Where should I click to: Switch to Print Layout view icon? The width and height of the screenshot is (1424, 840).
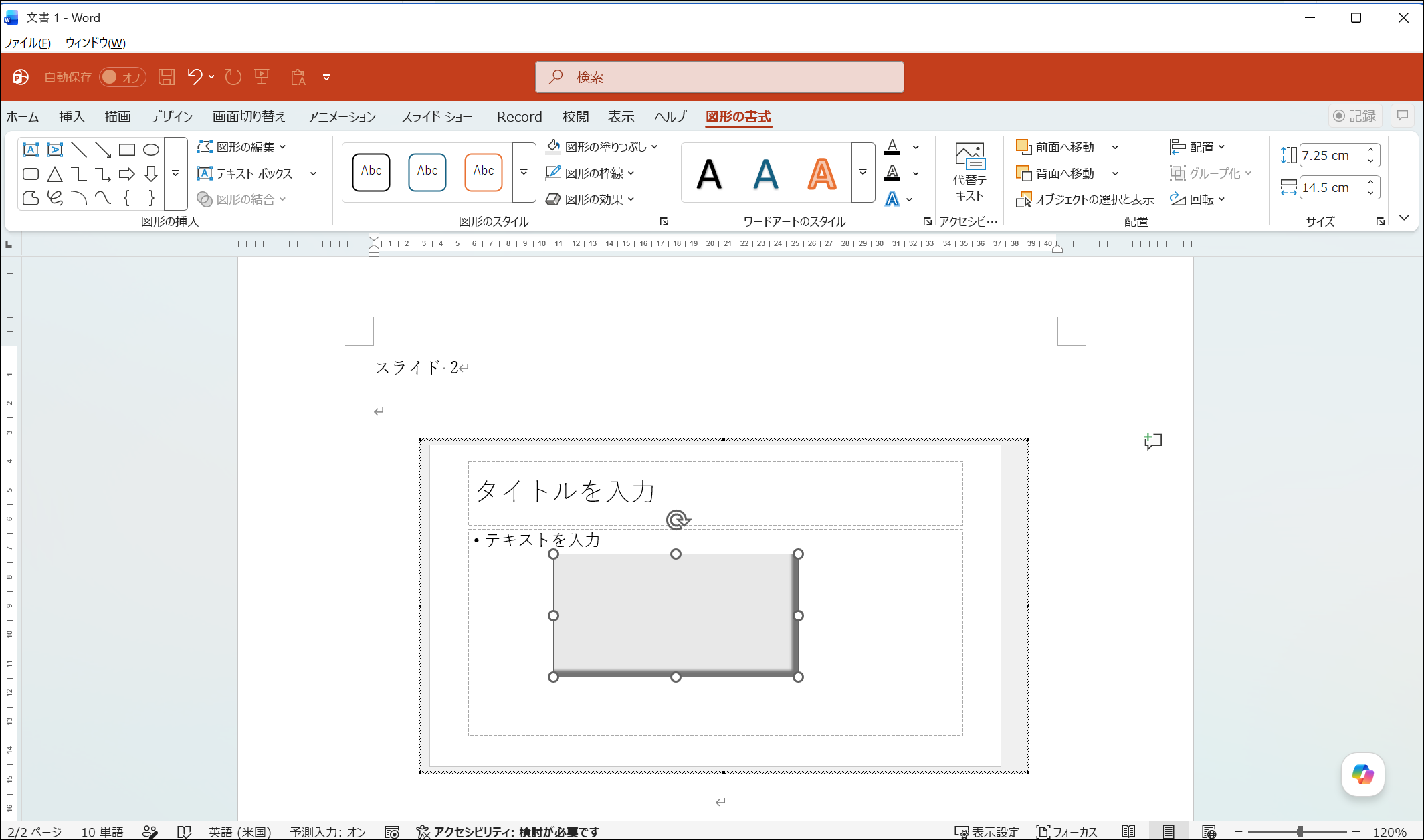(1168, 832)
